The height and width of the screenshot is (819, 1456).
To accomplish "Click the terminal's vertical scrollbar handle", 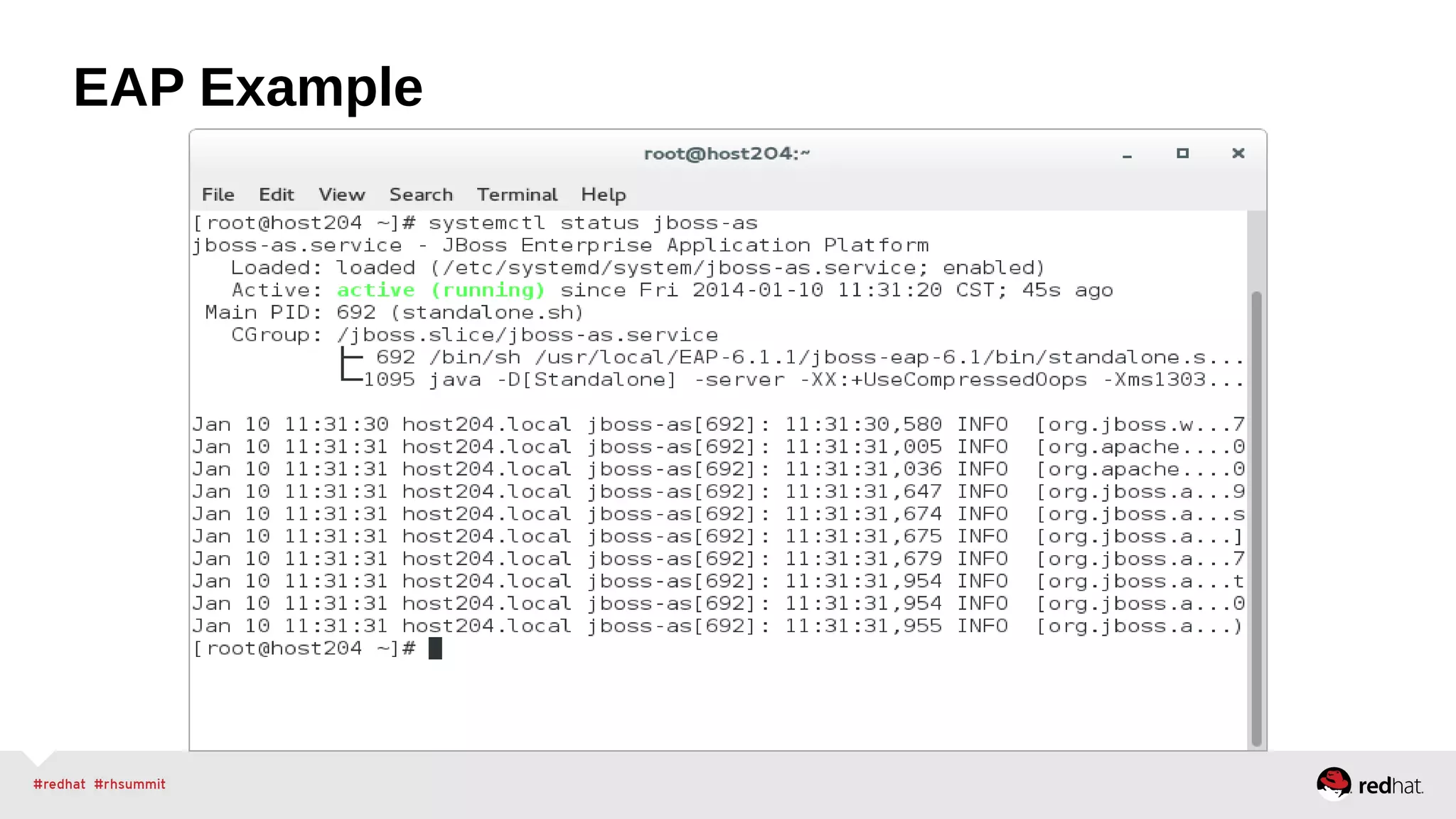I will click(1256, 518).
